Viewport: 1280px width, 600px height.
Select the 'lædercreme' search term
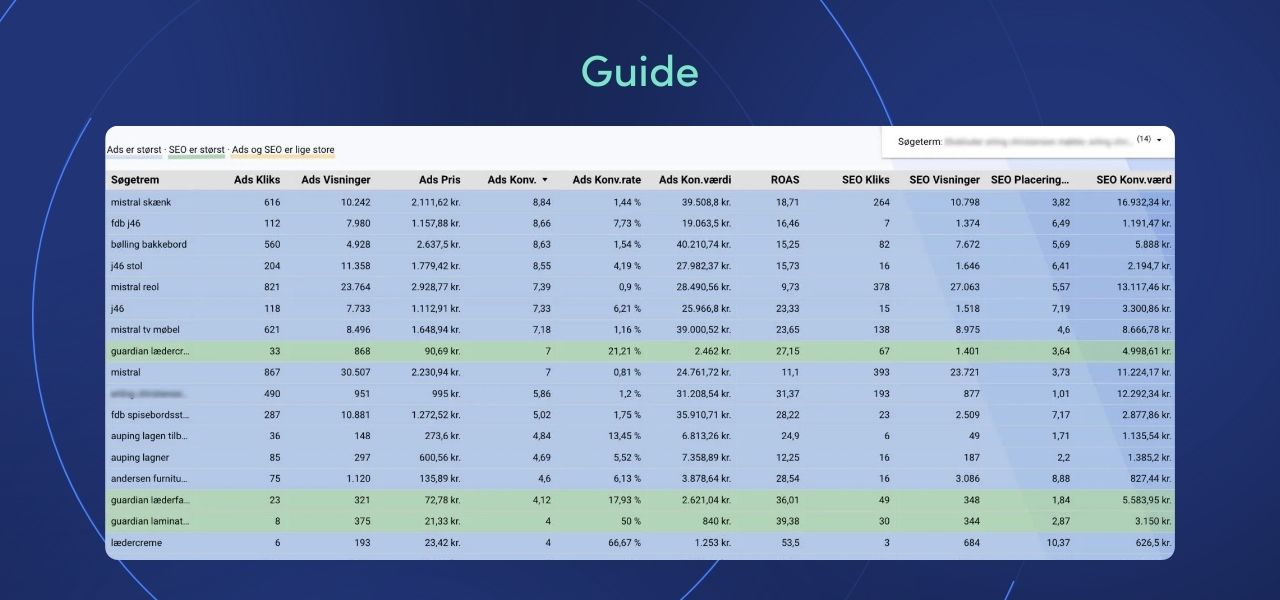[136, 542]
